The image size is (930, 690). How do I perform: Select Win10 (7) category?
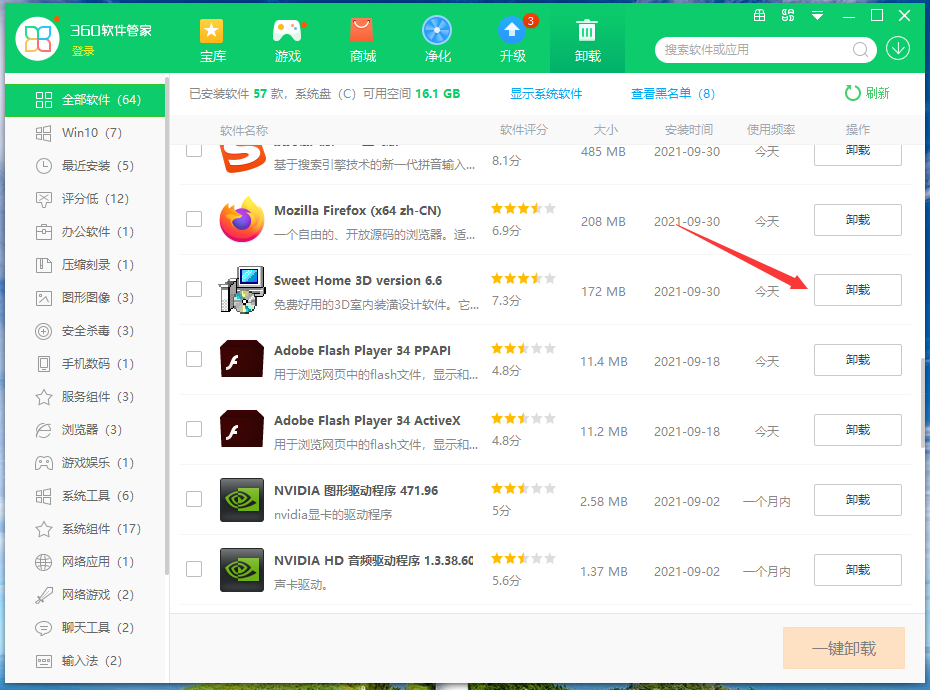(x=85, y=133)
